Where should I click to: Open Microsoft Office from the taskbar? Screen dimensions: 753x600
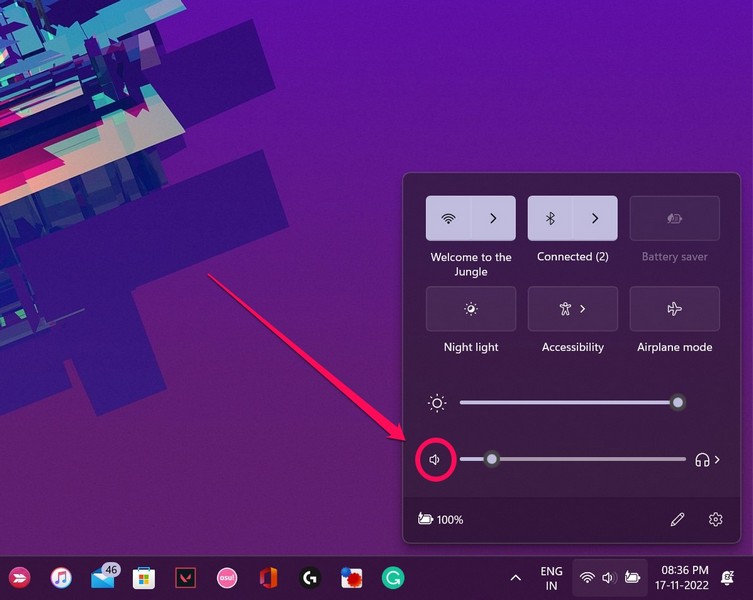pyautogui.click(x=267, y=577)
